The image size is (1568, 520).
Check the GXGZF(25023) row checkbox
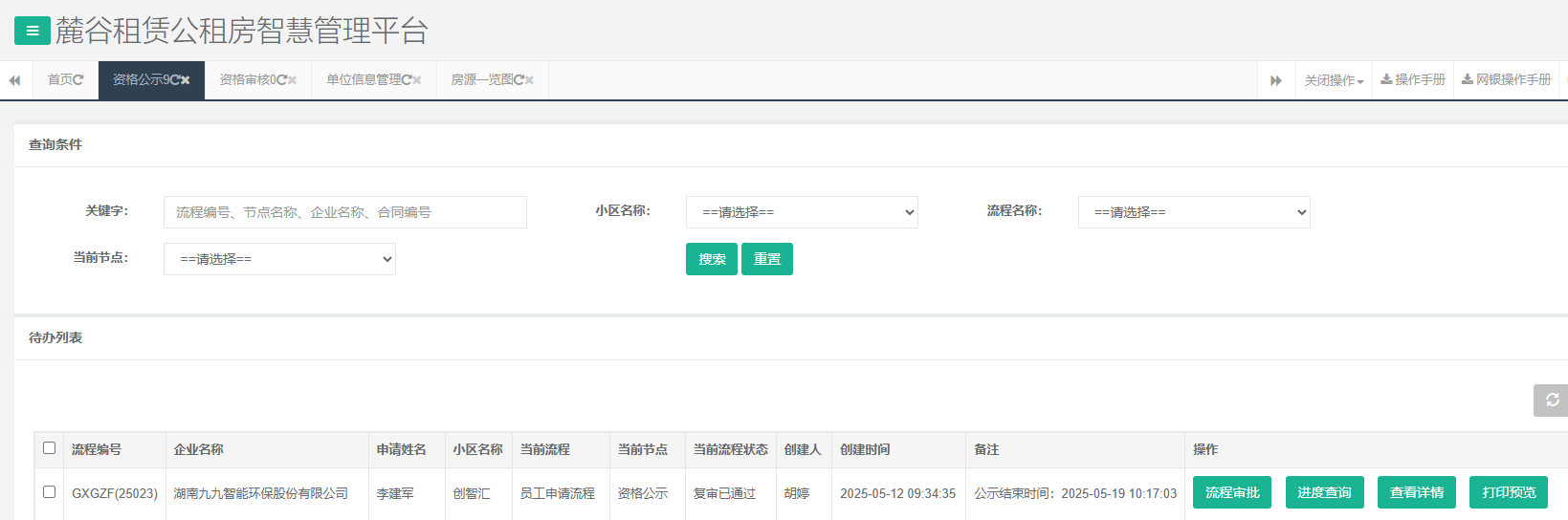[x=50, y=492]
